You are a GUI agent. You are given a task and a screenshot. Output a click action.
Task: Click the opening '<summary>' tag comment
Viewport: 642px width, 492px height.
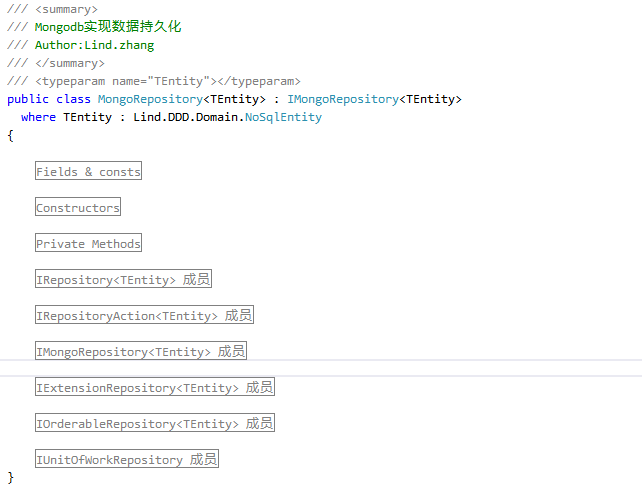point(66,9)
